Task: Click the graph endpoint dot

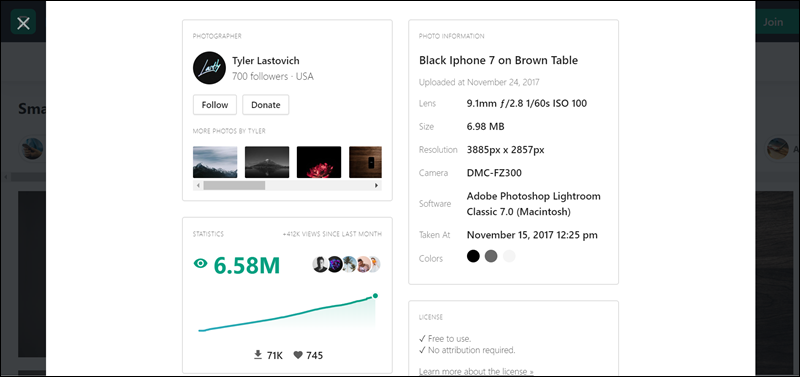Action: pos(375,295)
